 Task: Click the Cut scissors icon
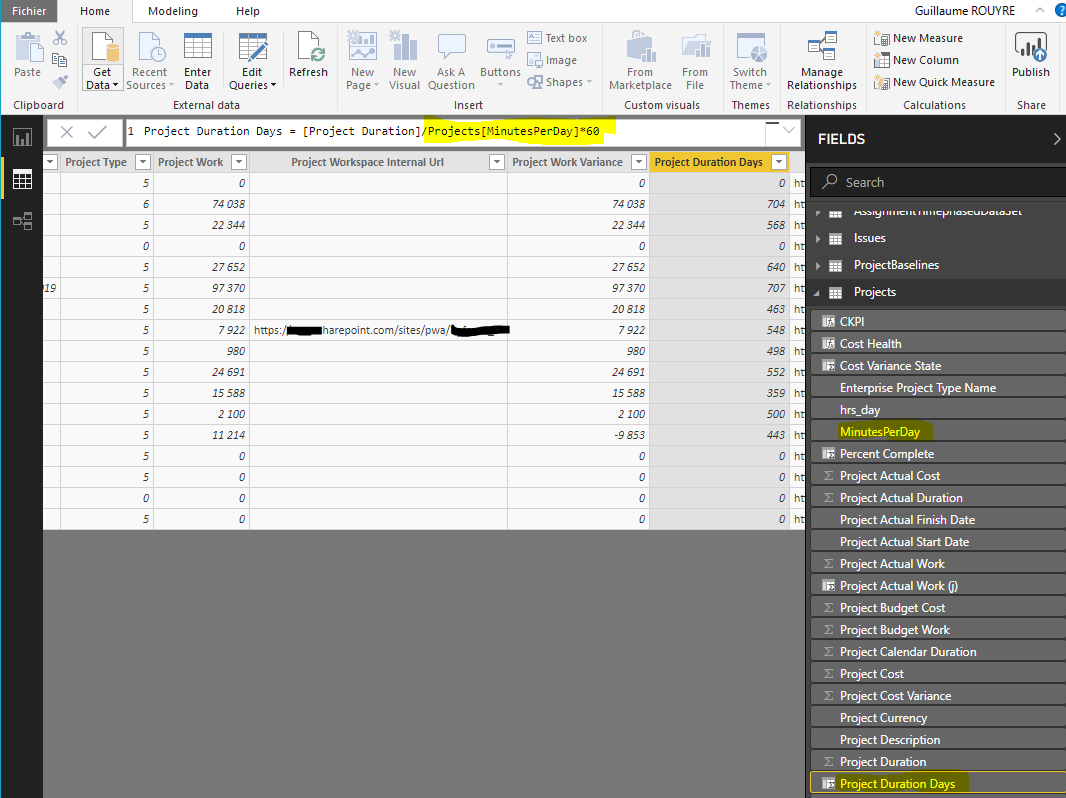(x=60, y=39)
